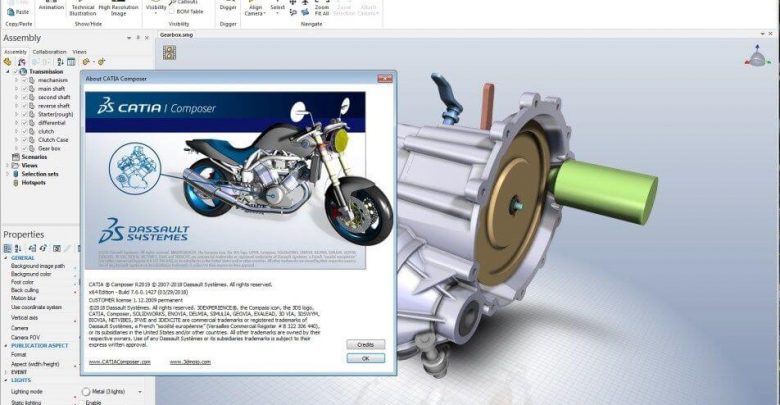Click the green cylinder part in viewport
The image size is (780, 405).
click(x=604, y=191)
